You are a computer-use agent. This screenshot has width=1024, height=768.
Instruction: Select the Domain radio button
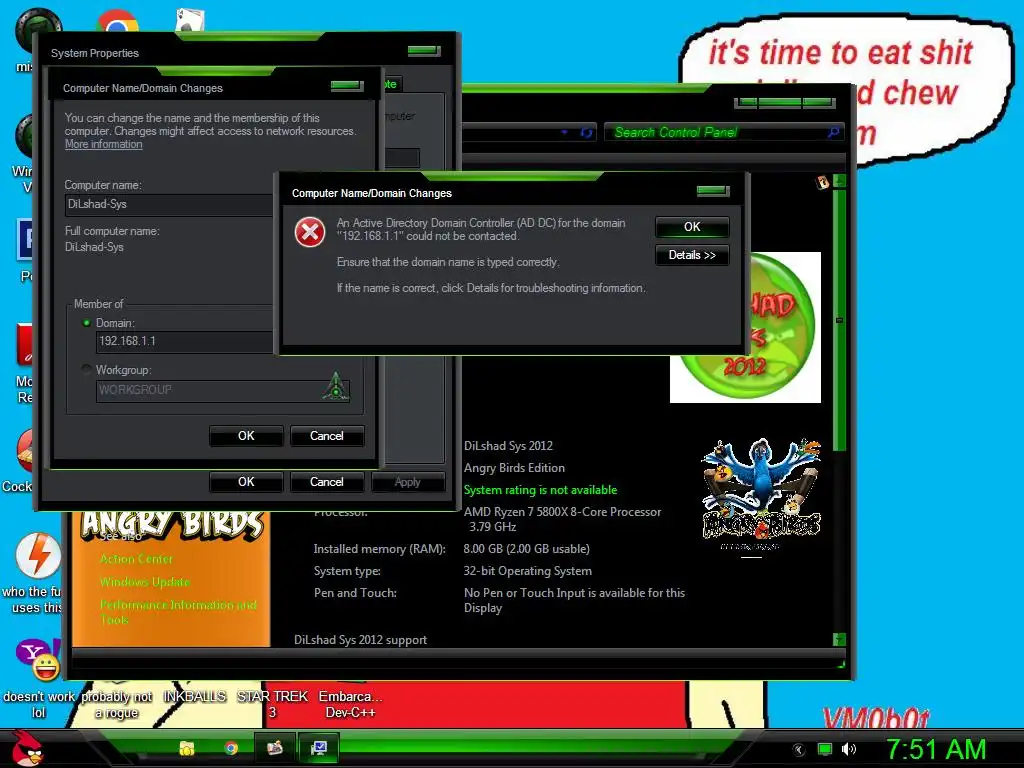point(86,323)
